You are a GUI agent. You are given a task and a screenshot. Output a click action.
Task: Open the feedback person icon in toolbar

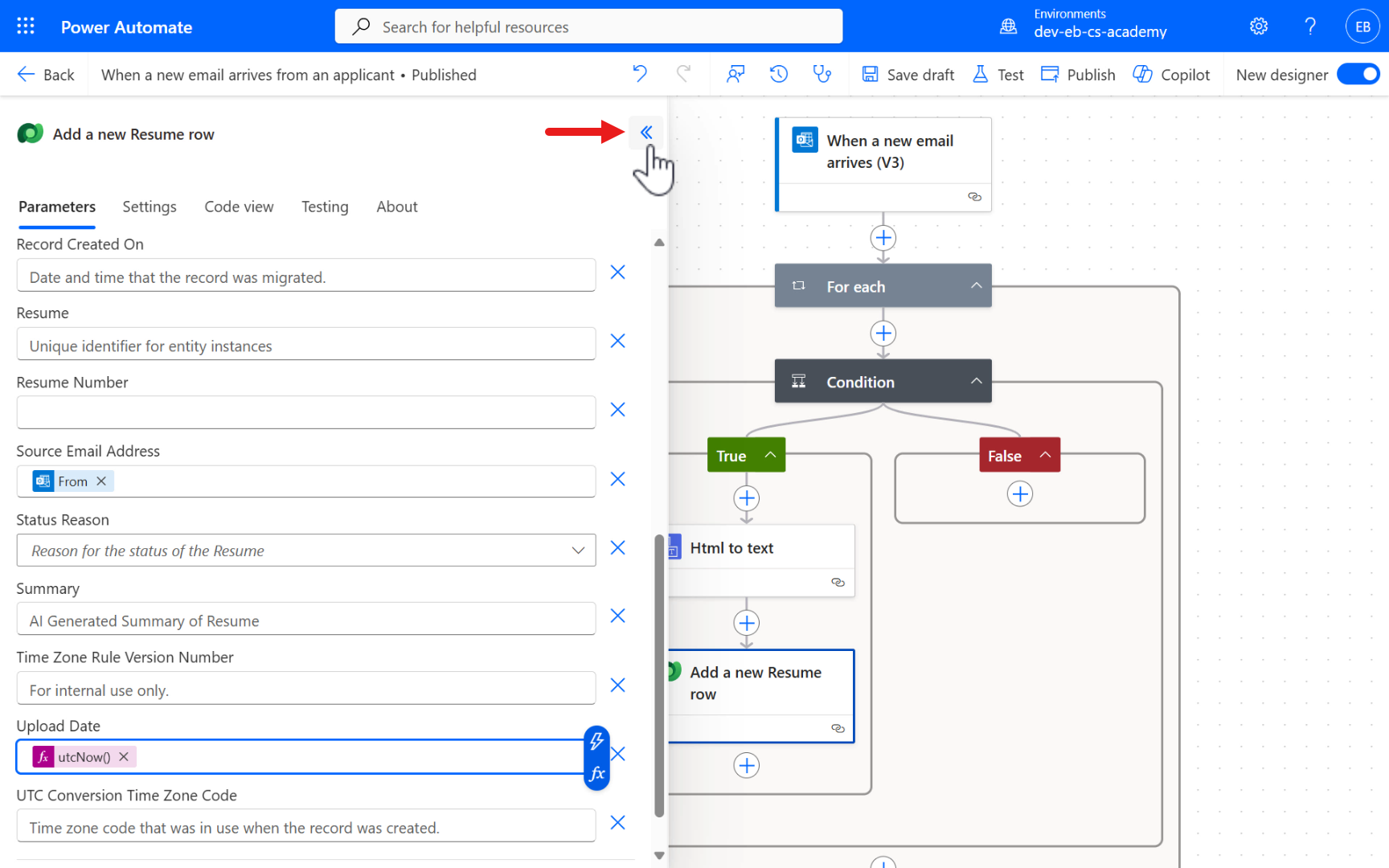735,74
